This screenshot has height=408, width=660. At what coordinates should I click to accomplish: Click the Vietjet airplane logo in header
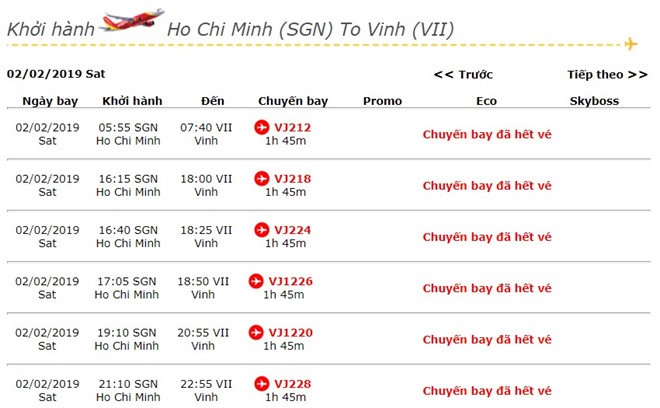[132, 21]
